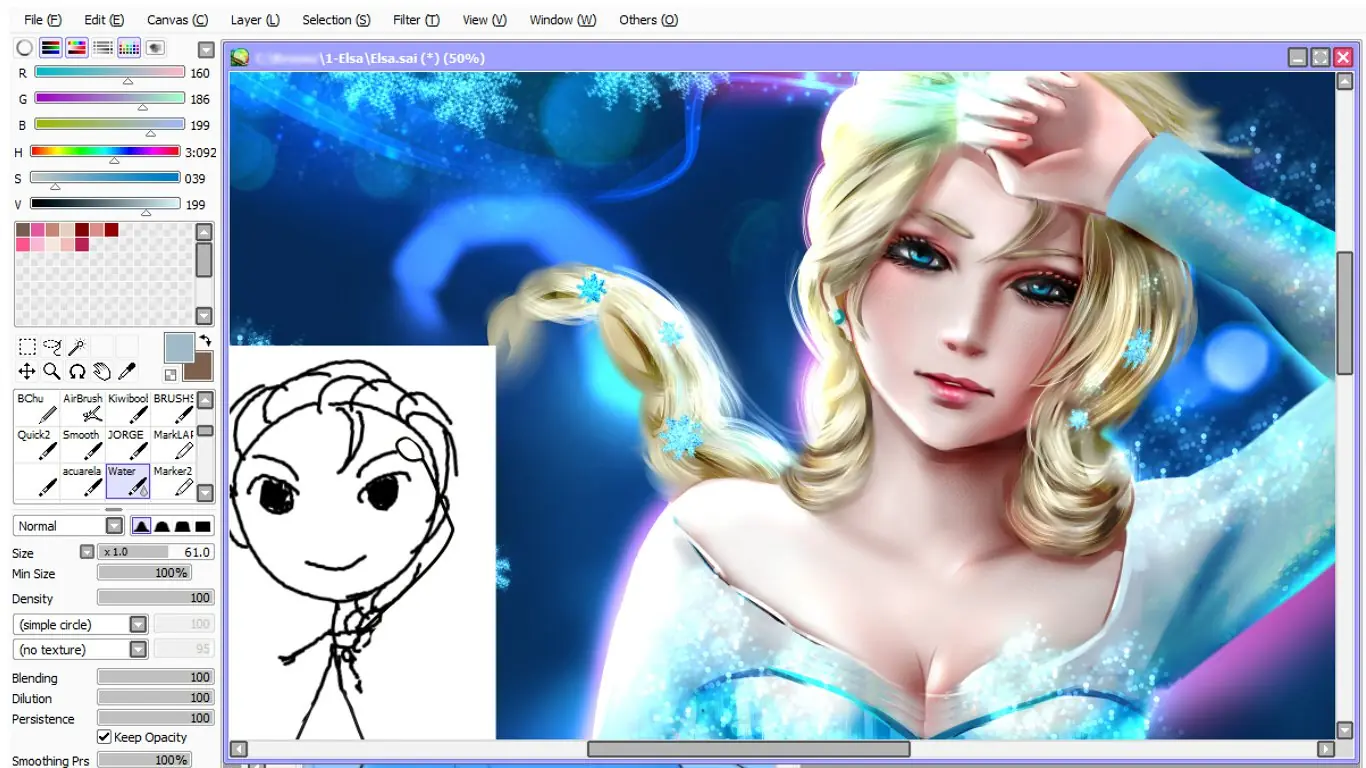
Task: Toggle the color wheel panel icon
Action: point(24,48)
